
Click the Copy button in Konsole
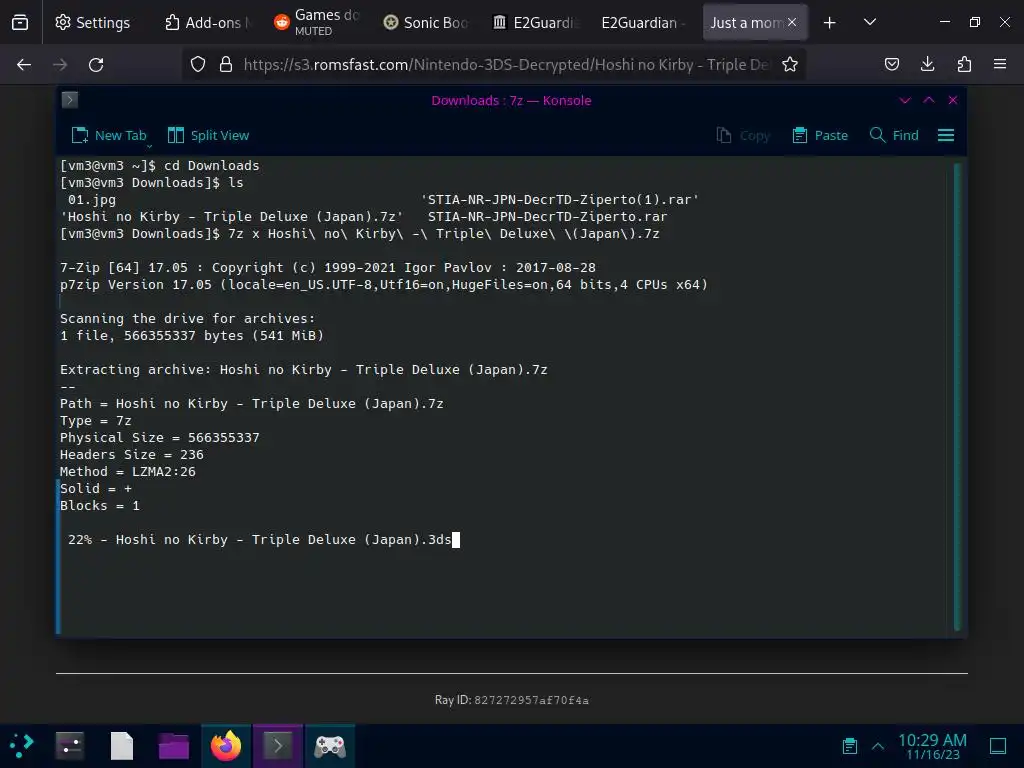click(x=743, y=136)
